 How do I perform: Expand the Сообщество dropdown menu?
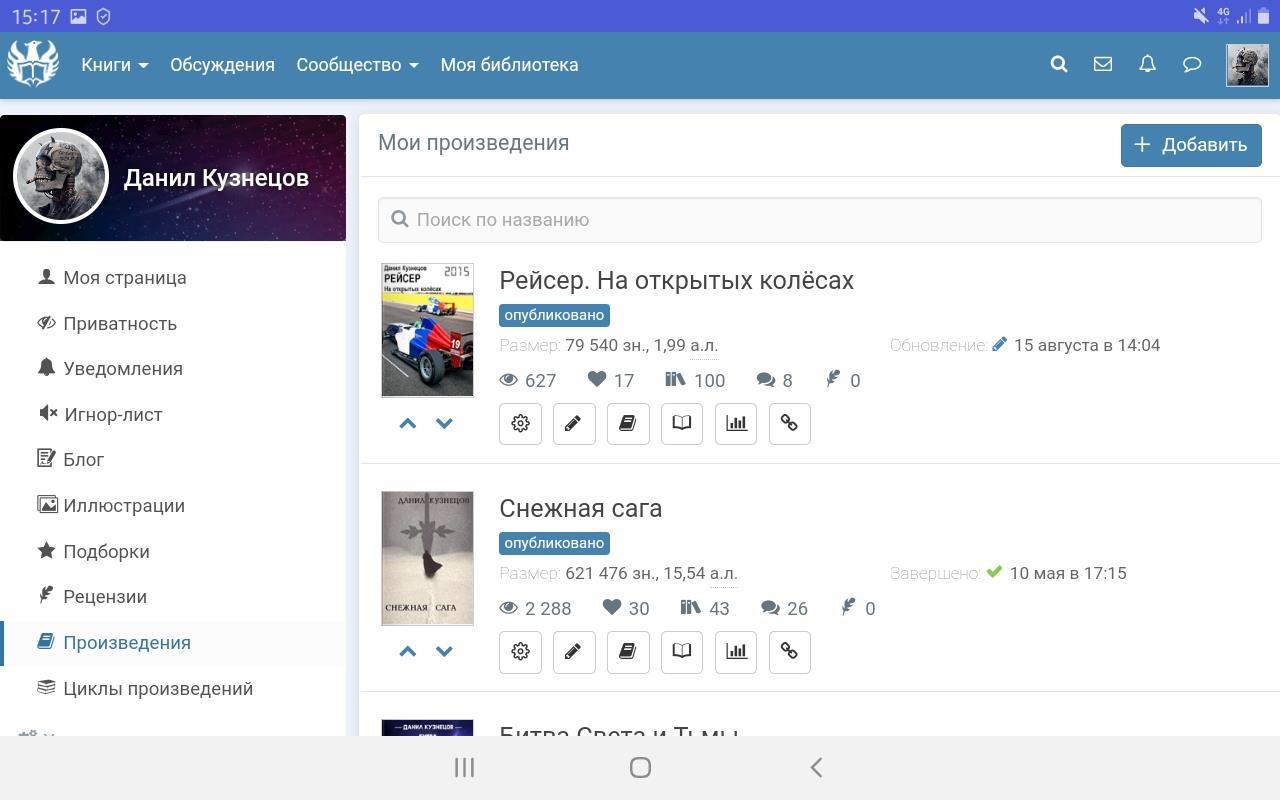click(x=357, y=65)
